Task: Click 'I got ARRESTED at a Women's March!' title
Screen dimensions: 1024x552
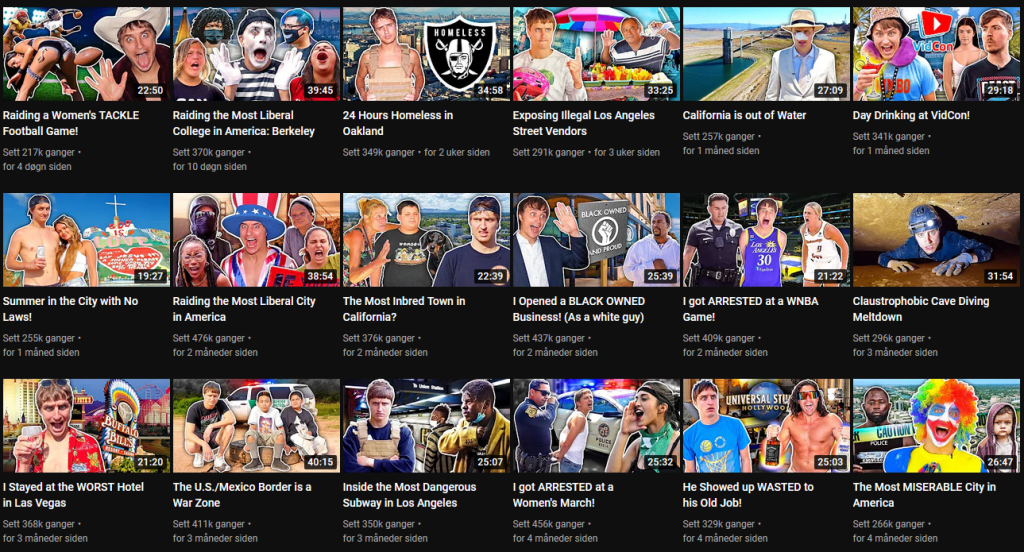Action: (x=575, y=495)
